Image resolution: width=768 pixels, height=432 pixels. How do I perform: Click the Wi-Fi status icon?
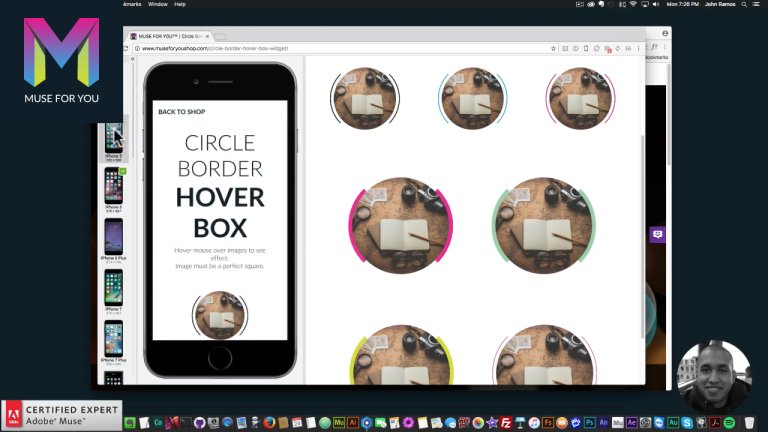pos(633,4)
